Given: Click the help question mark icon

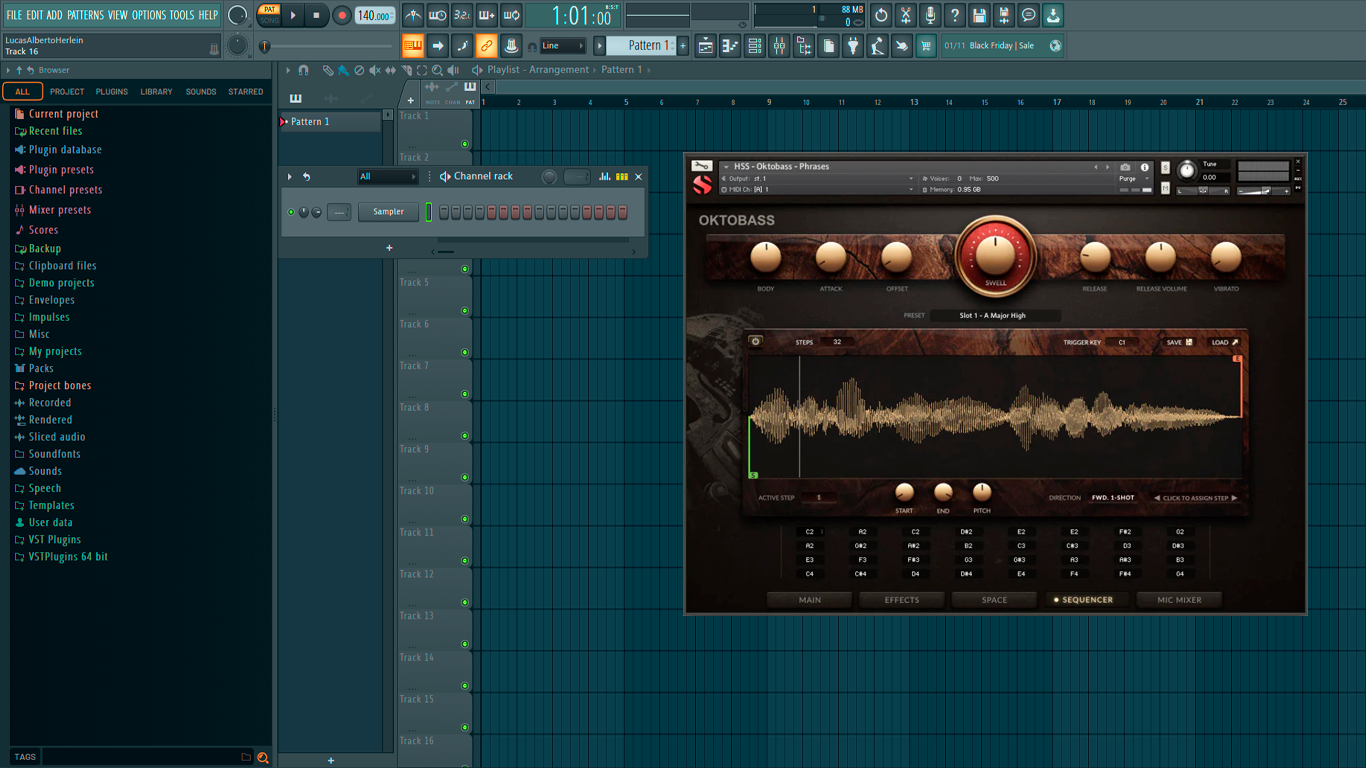Looking at the screenshot, I should [x=955, y=15].
